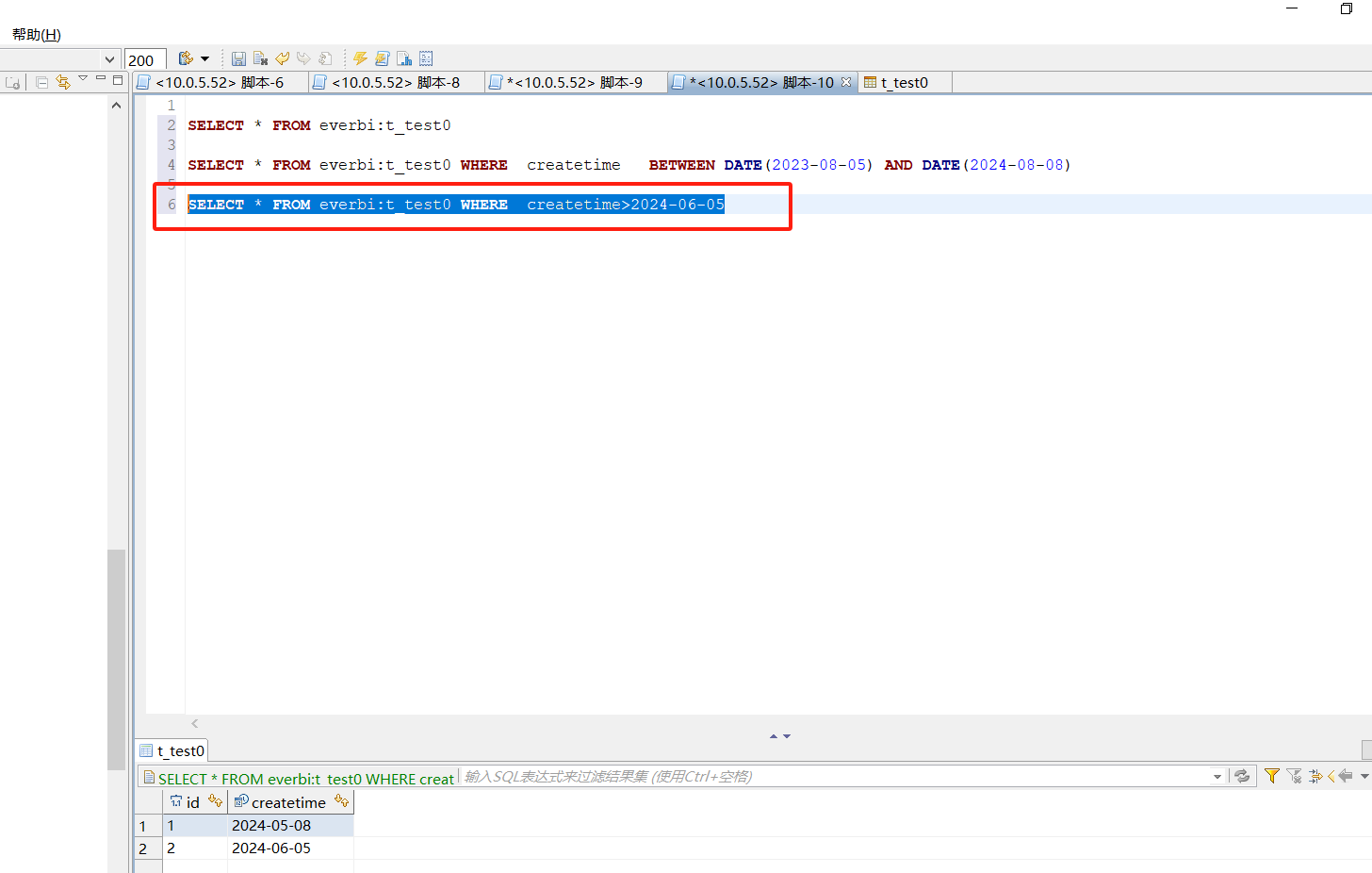Screen dimensions: 1372x873
Task: Select the t_test0 result tab
Action: click(171, 750)
